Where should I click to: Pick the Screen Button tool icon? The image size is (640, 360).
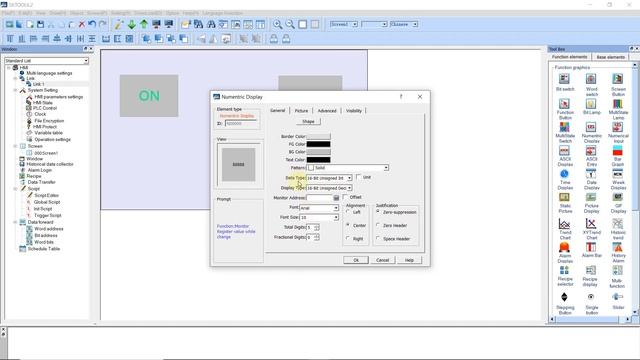point(618,78)
